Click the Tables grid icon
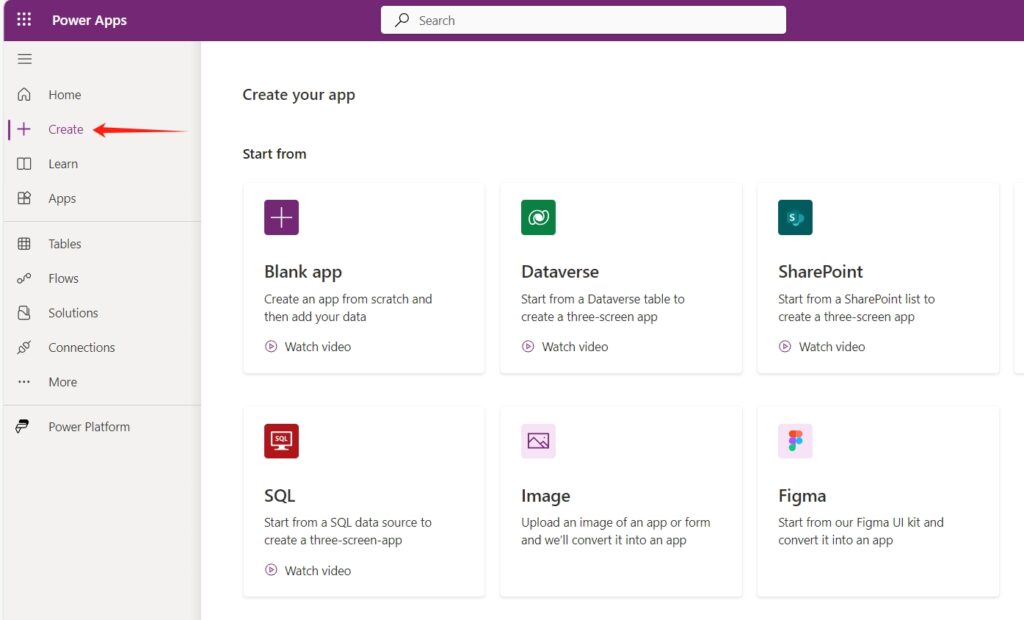The height and width of the screenshot is (620, 1024). pos(24,244)
